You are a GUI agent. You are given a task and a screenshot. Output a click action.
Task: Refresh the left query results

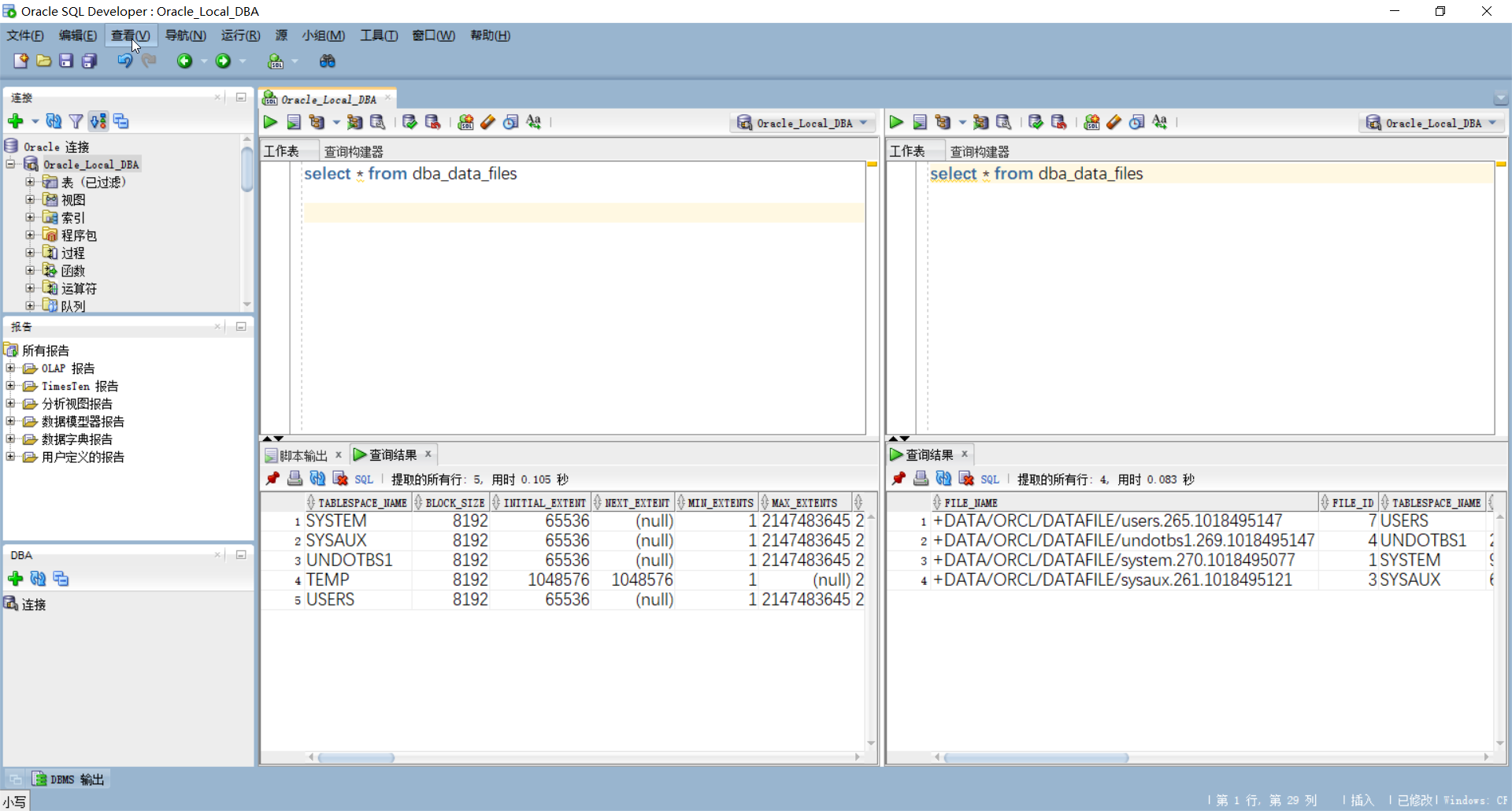pos(317,479)
